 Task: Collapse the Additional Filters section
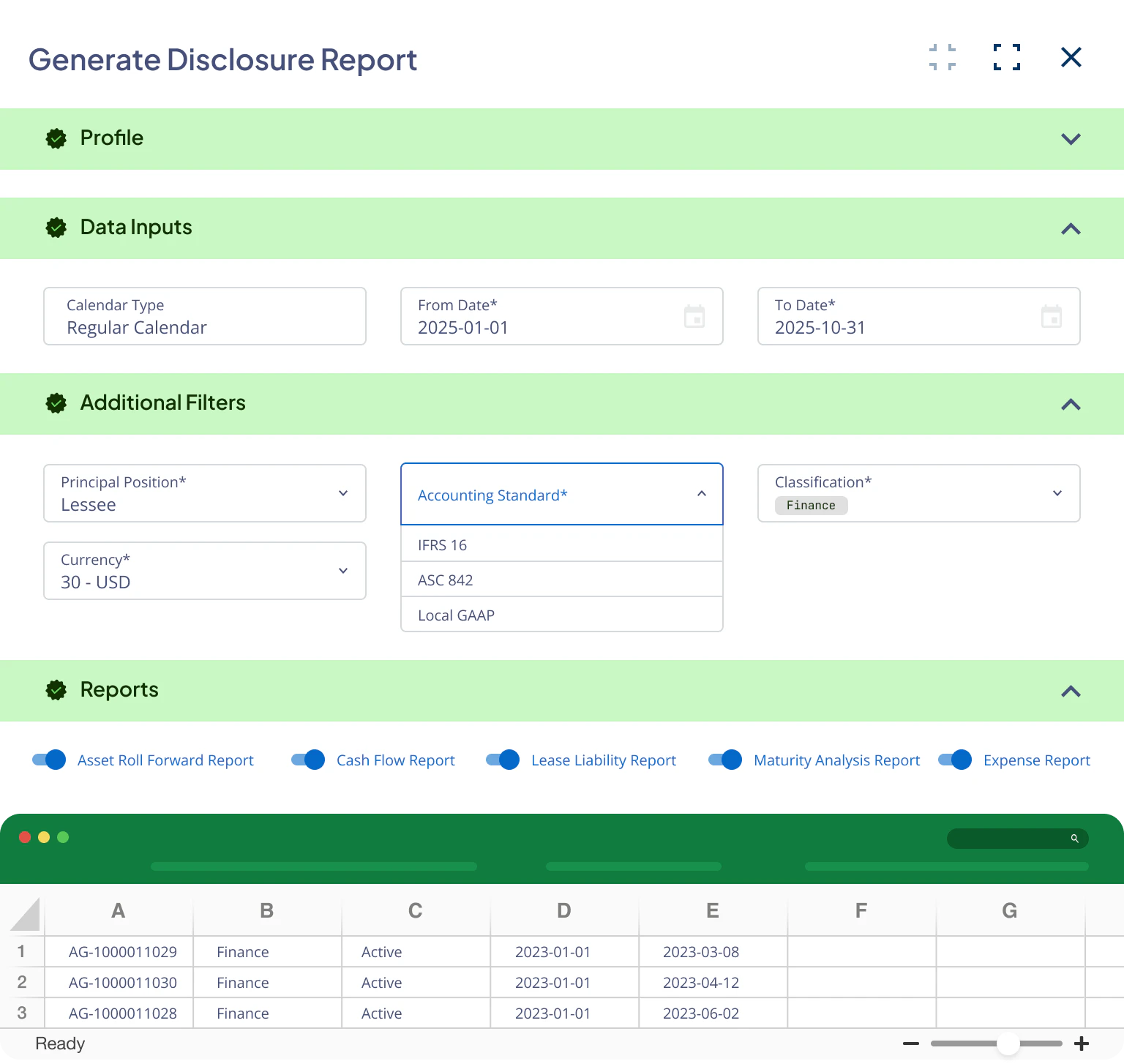pyautogui.click(x=1071, y=404)
